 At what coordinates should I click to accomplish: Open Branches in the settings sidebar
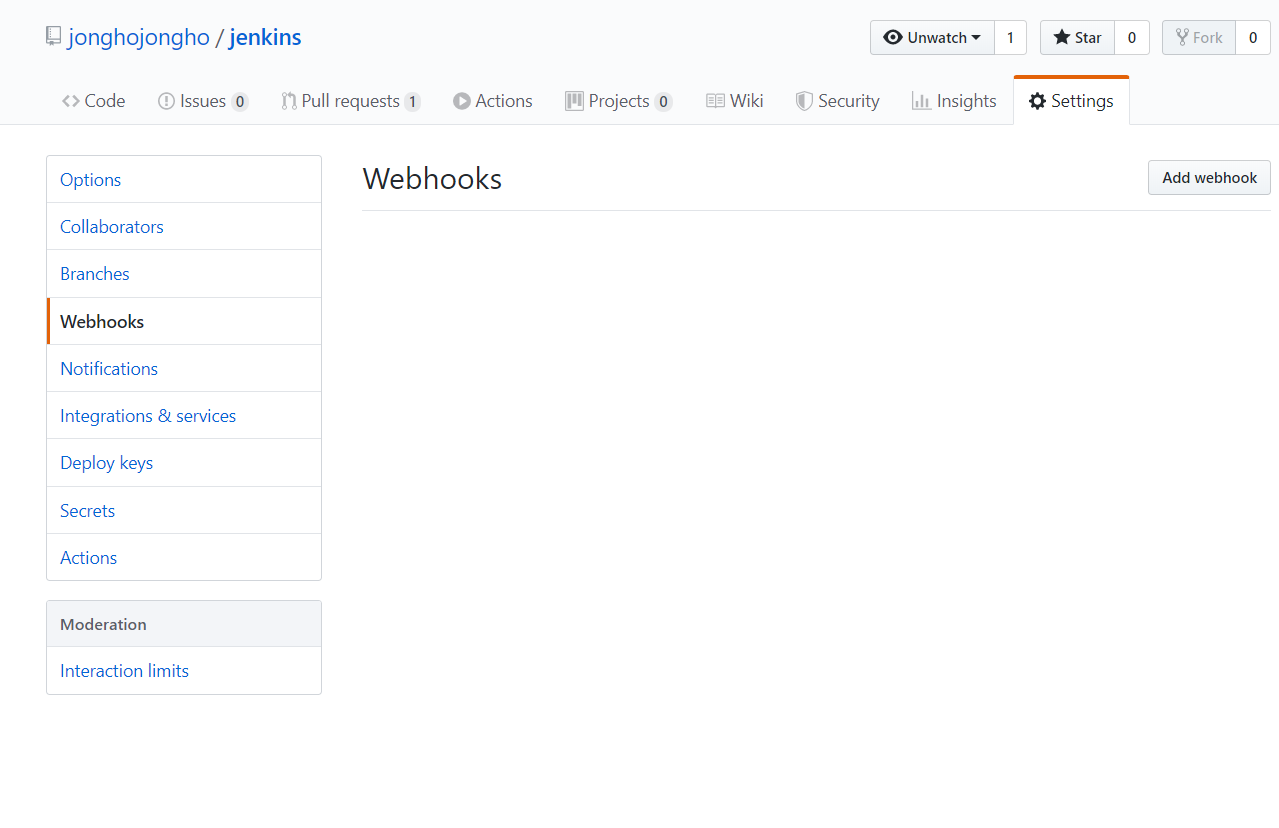click(184, 274)
